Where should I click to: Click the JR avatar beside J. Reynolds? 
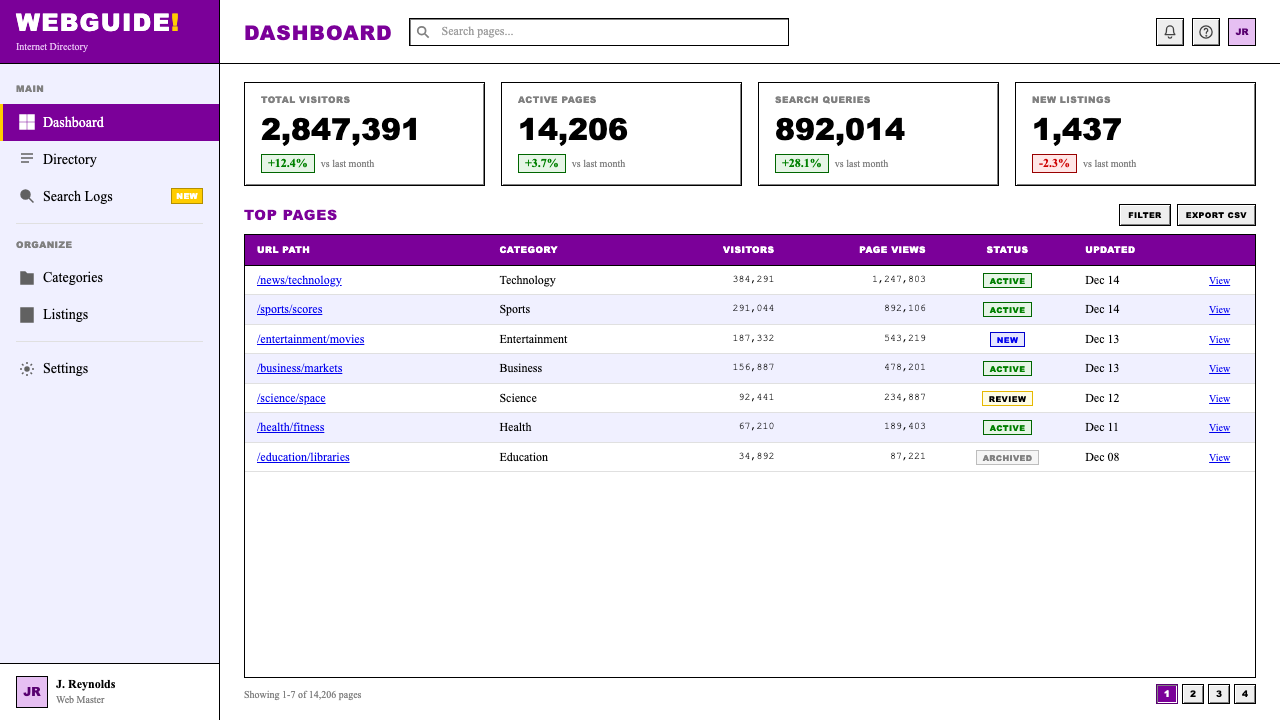click(x=32, y=691)
